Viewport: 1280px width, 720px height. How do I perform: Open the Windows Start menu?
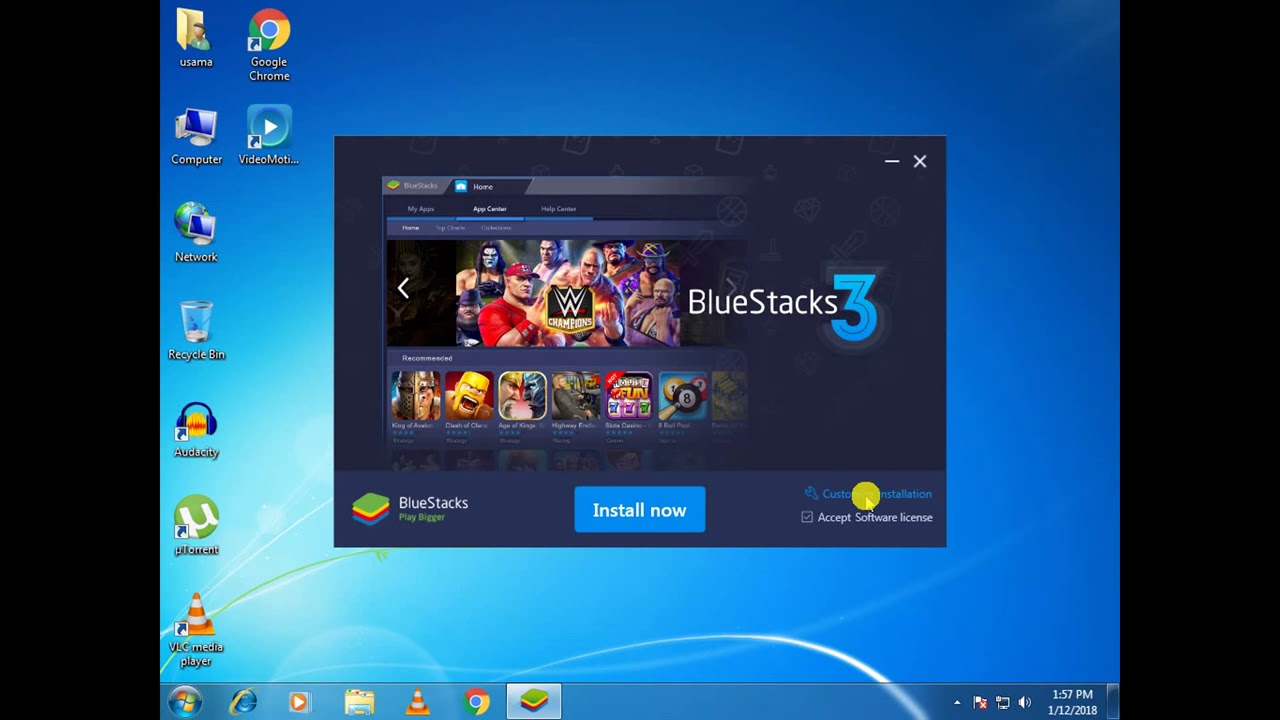point(185,702)
